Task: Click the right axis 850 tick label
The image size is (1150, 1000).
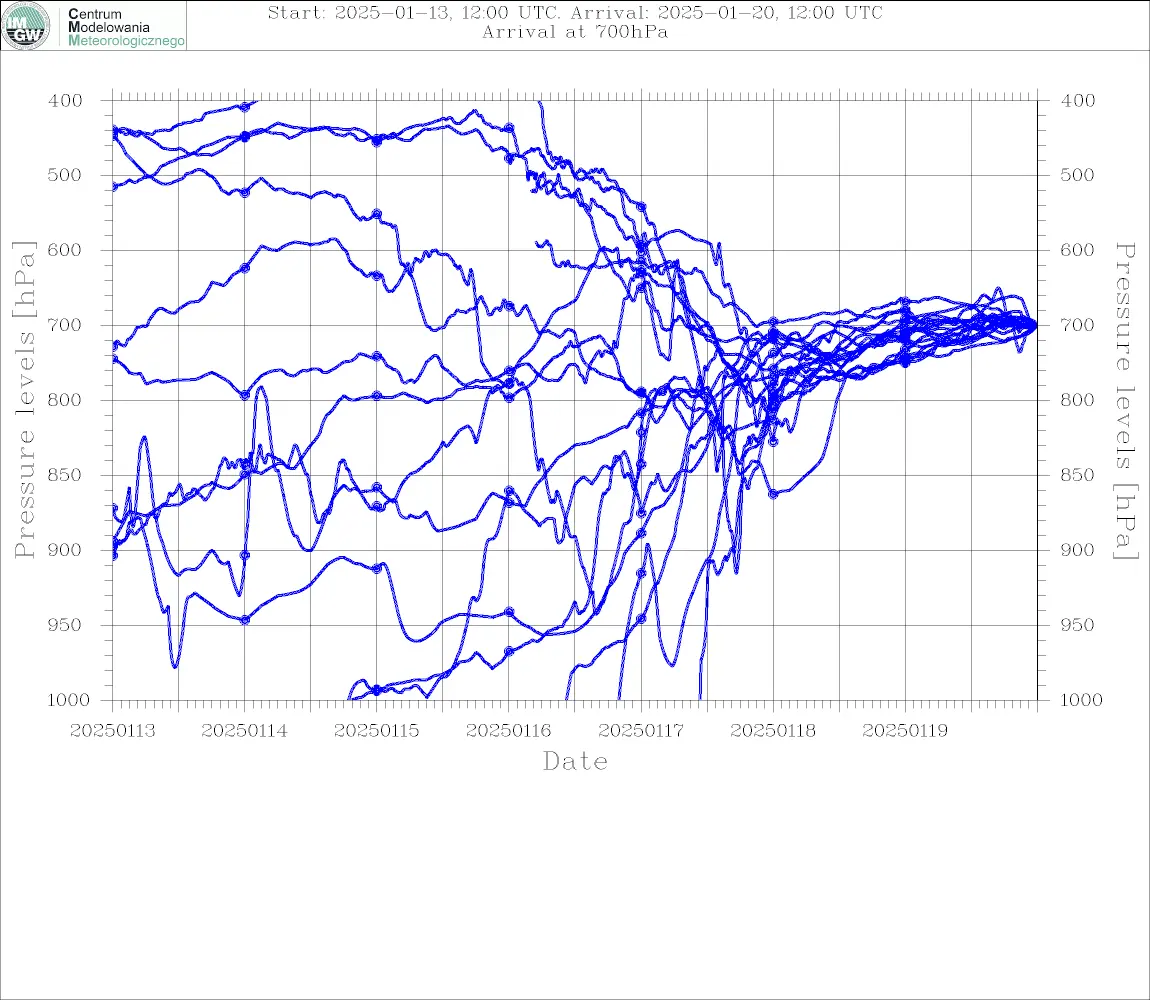Action: 1077,475
